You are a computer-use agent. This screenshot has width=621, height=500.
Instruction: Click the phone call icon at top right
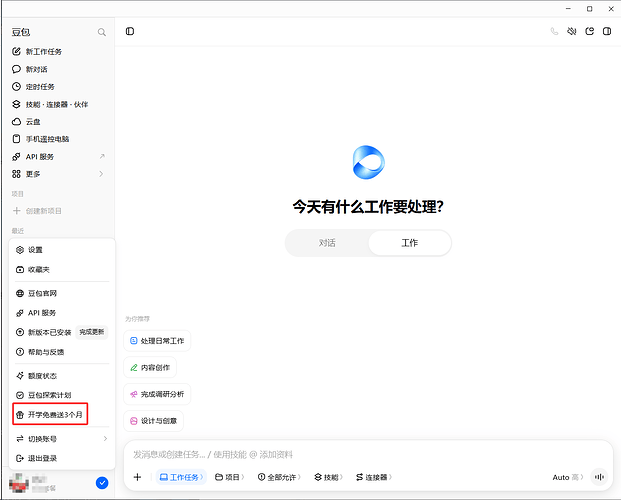[554, 31]
